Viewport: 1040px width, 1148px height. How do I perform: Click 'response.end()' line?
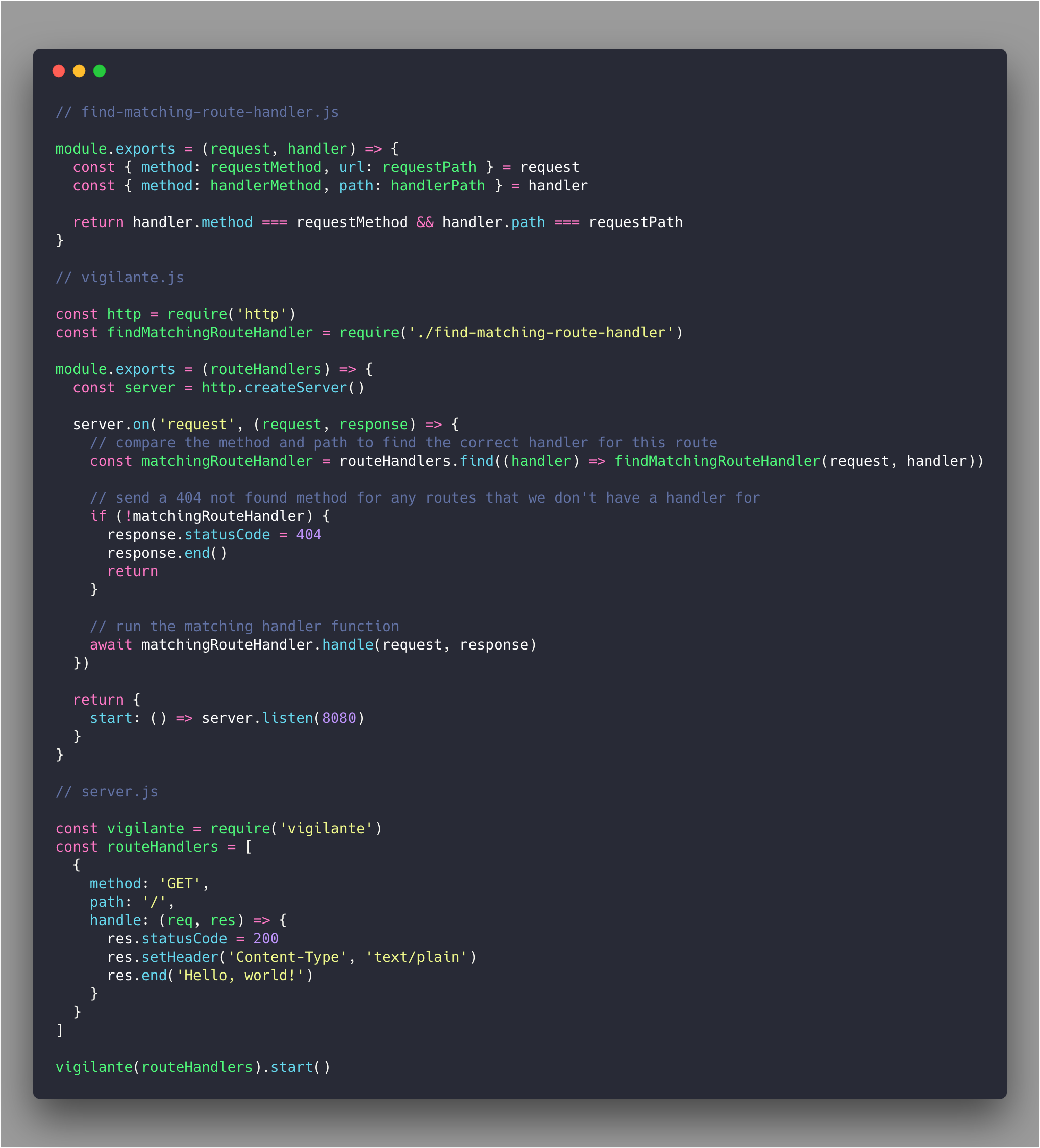(x=167, y=554)
